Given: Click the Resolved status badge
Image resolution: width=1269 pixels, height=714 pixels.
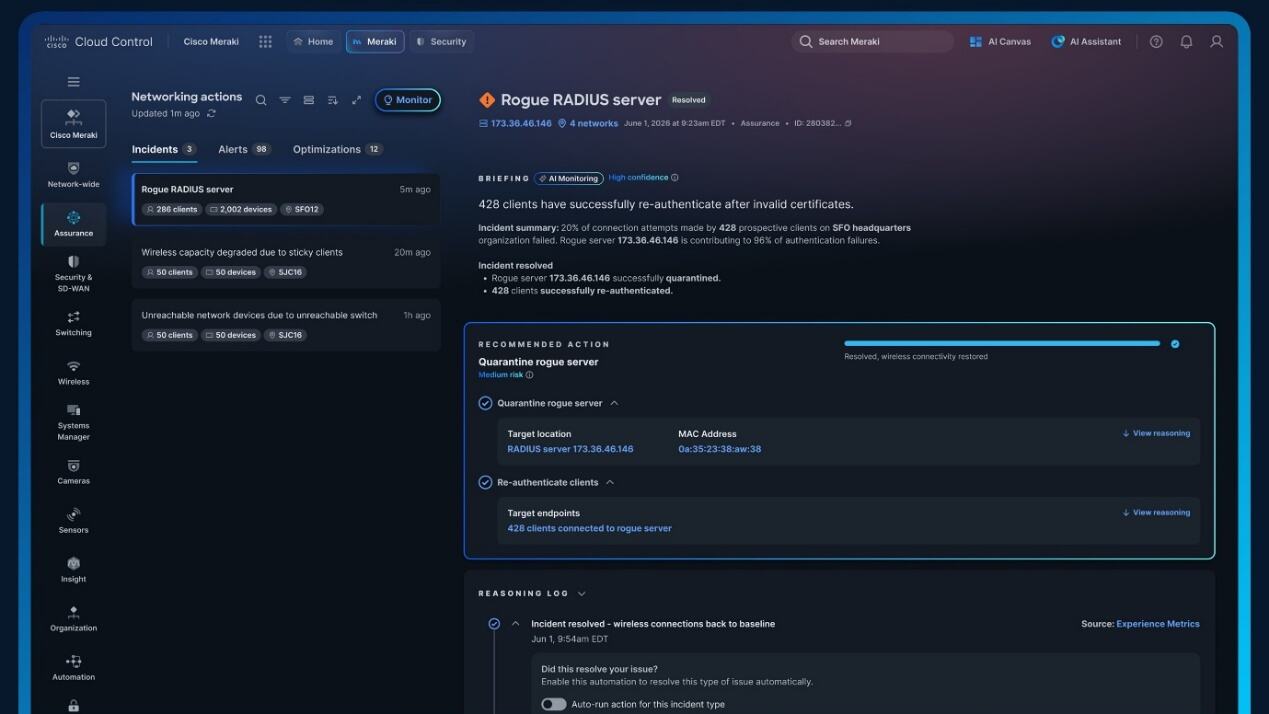Looking at the screenshot, I should 688,100.
